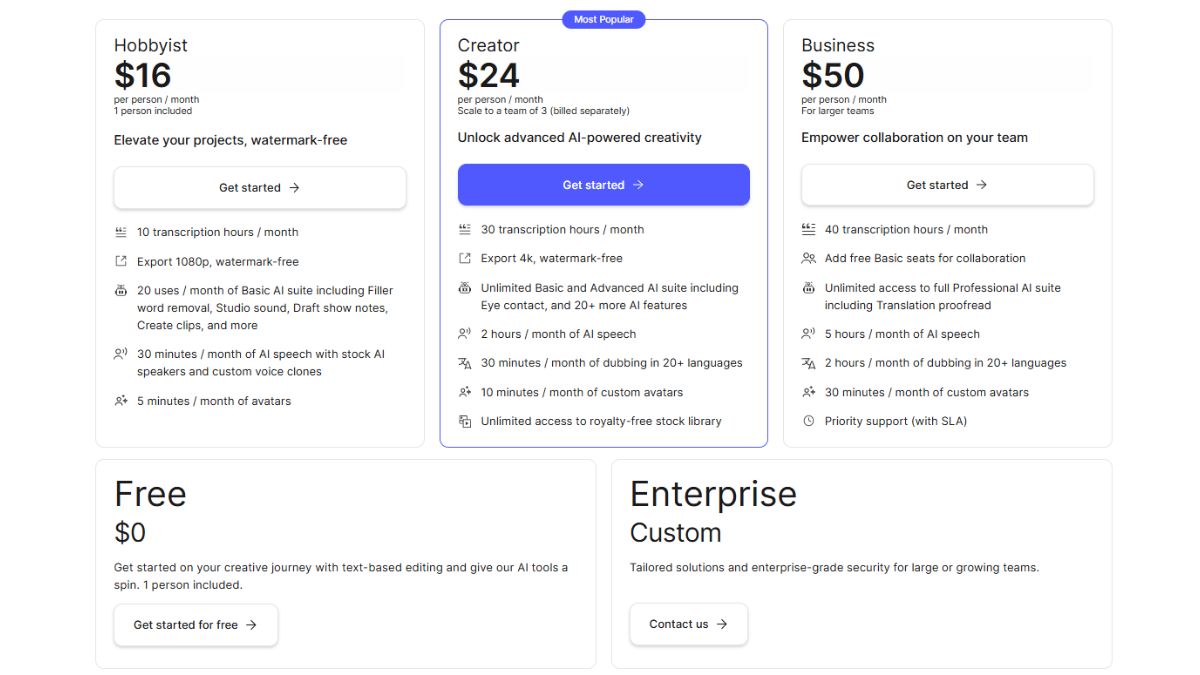Click clock icon beside Priority support
The height and width of the screenshot is (675, 1200).
(808, 421)
